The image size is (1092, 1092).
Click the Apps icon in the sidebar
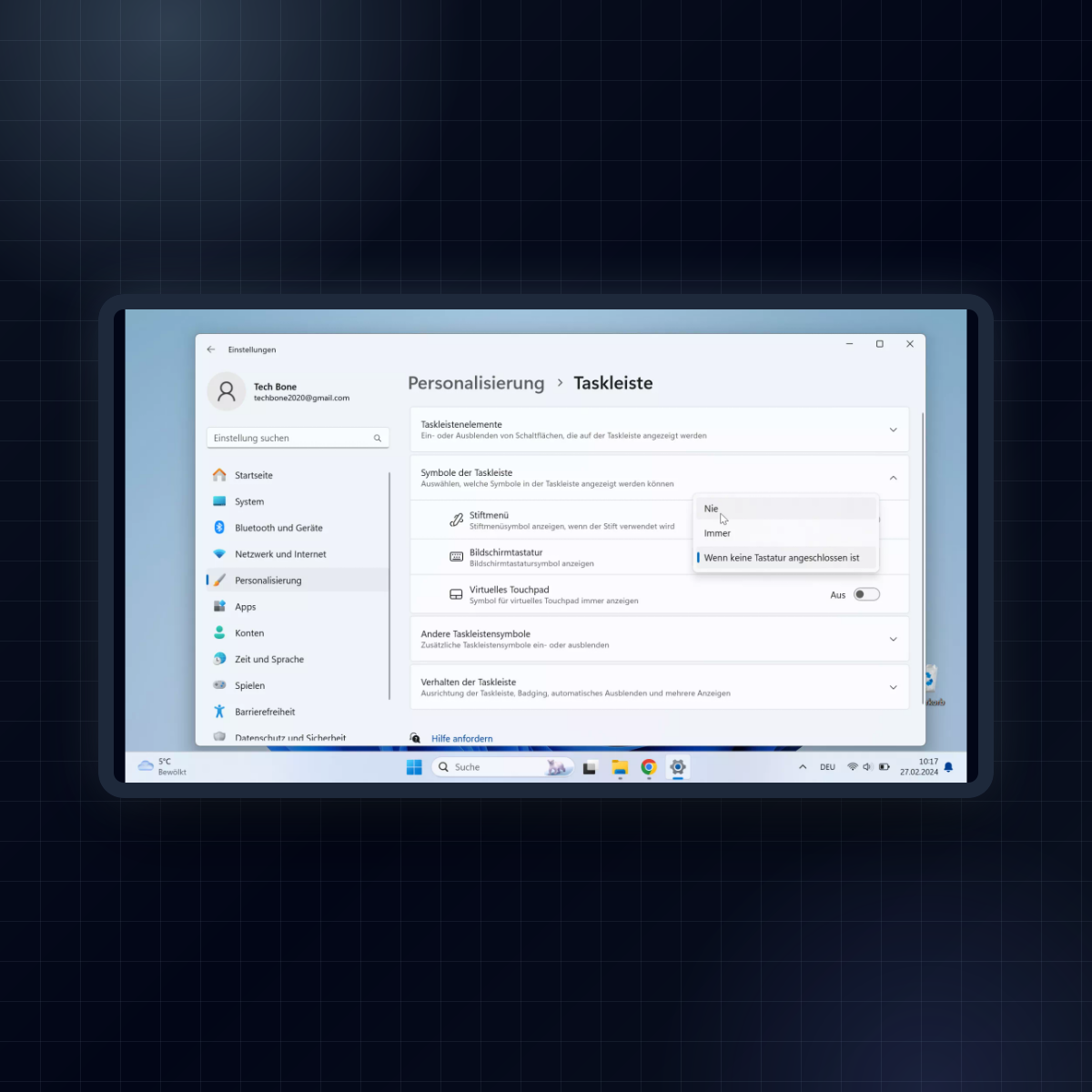click(x=219, y=607)
